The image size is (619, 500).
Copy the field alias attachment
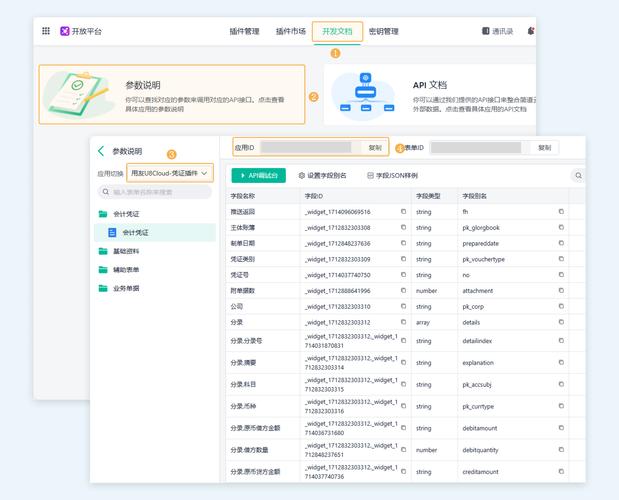click(561, 290)
